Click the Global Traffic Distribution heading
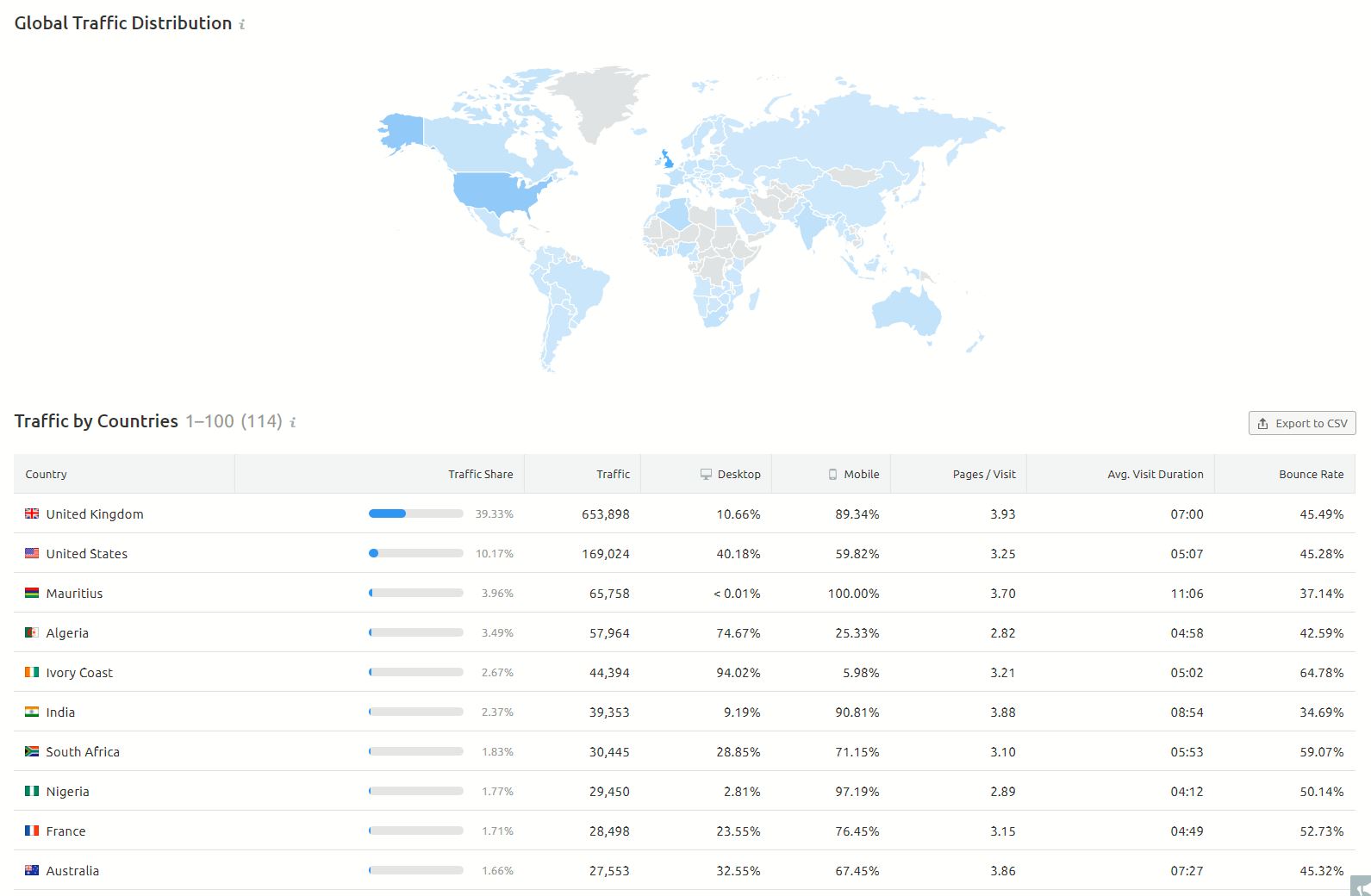The height and width of the screenshot is (896, 1371). point(123,23)
